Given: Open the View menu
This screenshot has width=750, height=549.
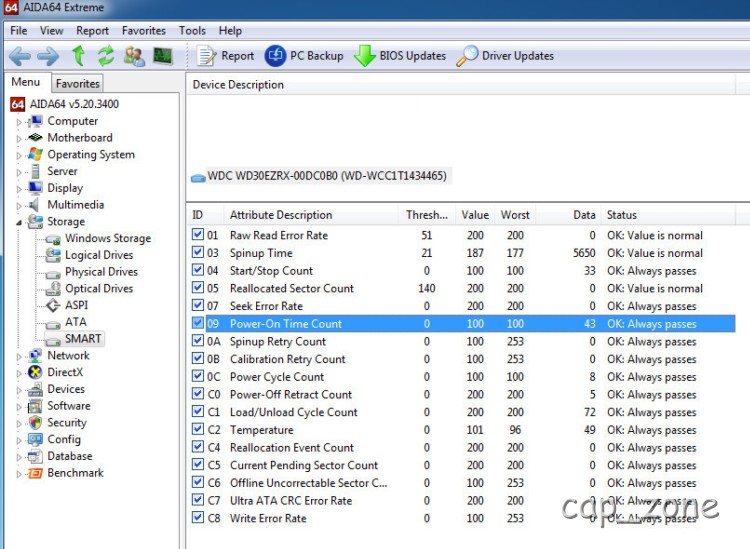Looking at the screenshot, I should click(51, 31).
